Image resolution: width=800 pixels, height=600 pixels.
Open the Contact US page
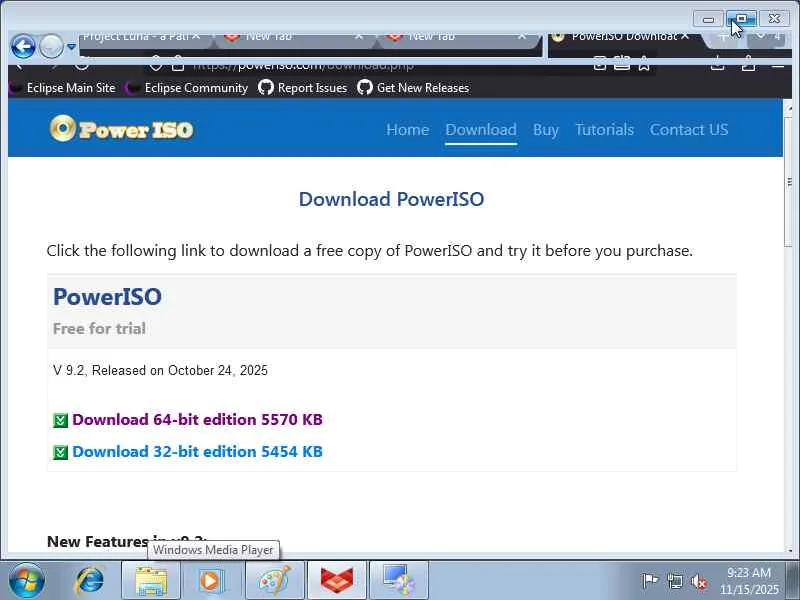[689, 130]
